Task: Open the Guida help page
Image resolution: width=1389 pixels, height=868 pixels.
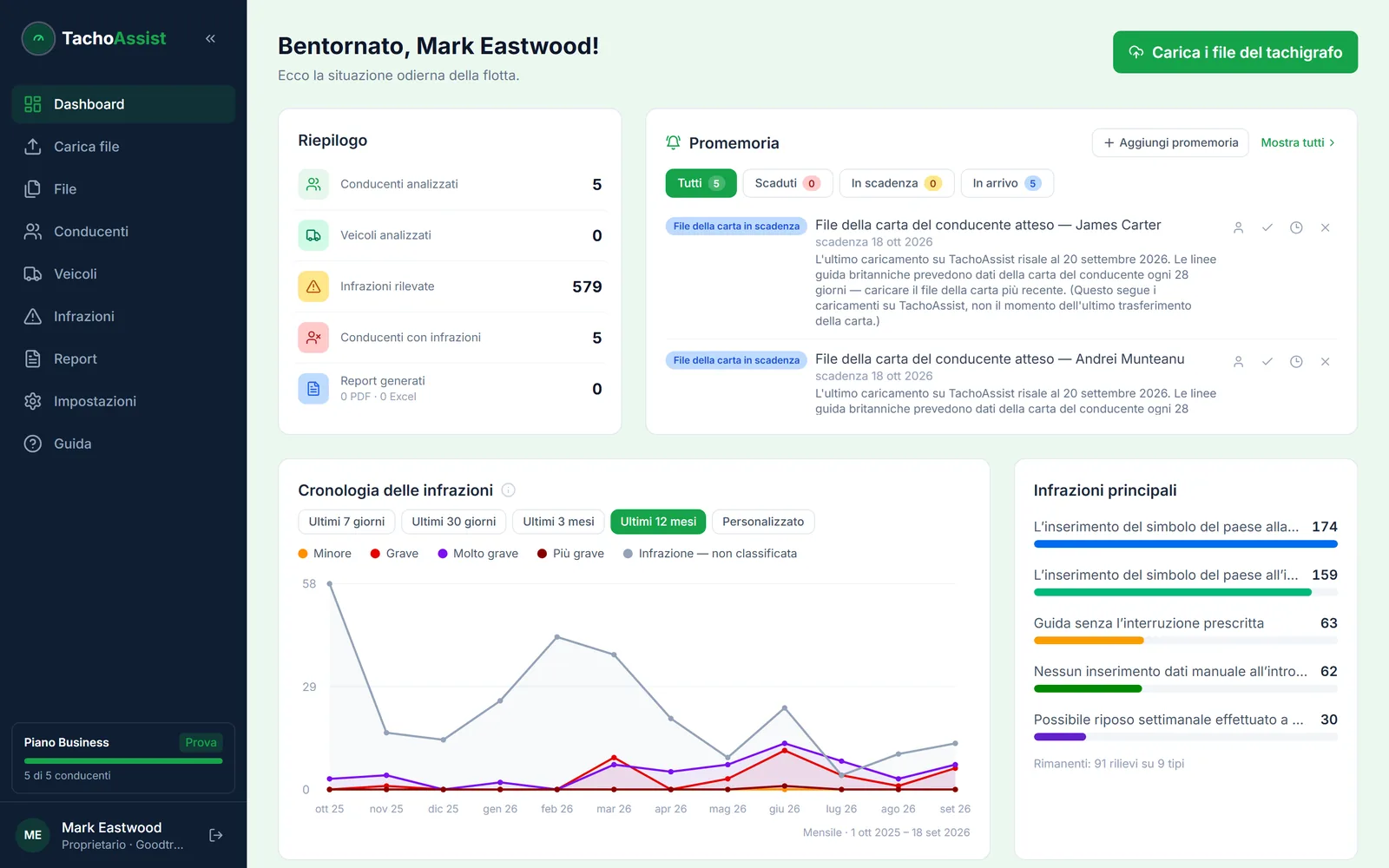Action: click(123, 444)
